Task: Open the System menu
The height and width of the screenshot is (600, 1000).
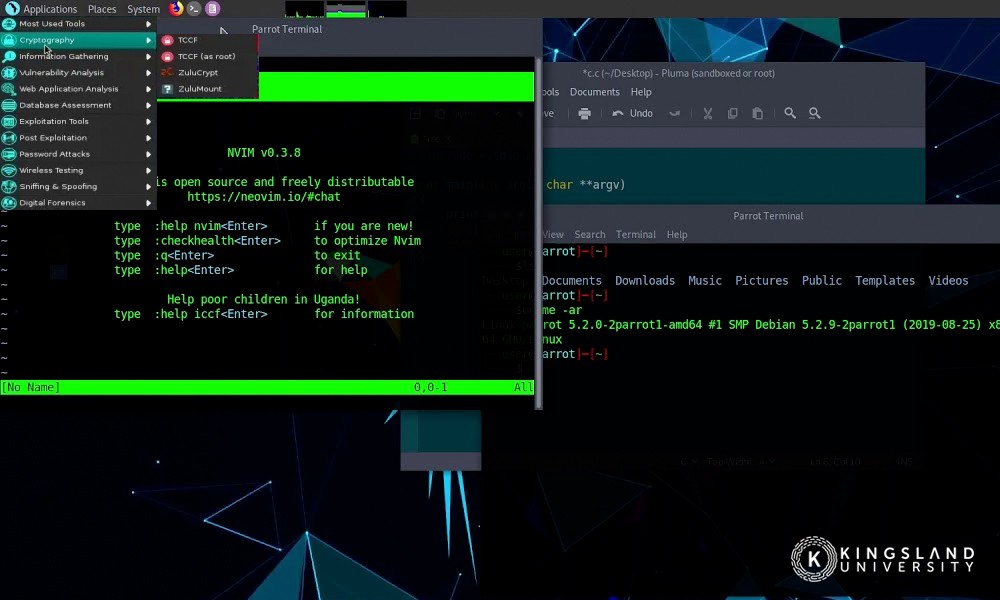Action: (x=143, y=9)
